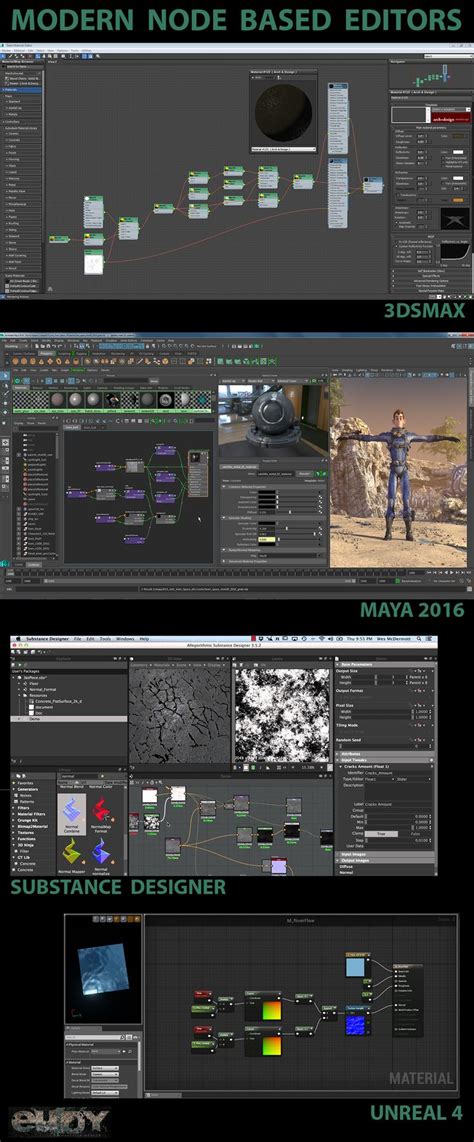Expand the Fabric group in 3ds Max material library
Viewport: 474px width, 1142px height.
[x=21, y=146]
